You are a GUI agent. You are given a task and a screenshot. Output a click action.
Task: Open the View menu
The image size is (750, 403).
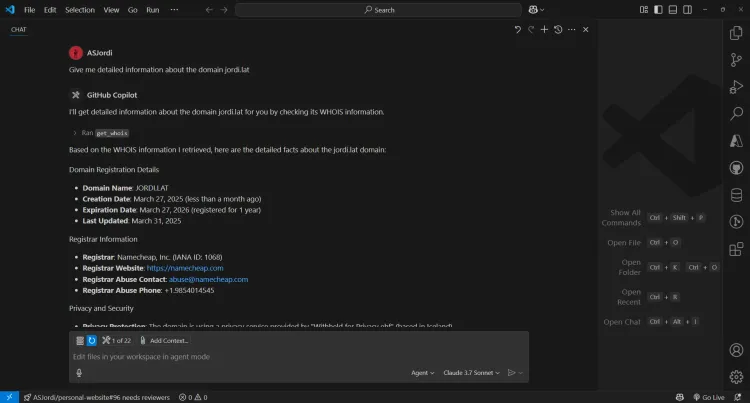pos(111,10)
